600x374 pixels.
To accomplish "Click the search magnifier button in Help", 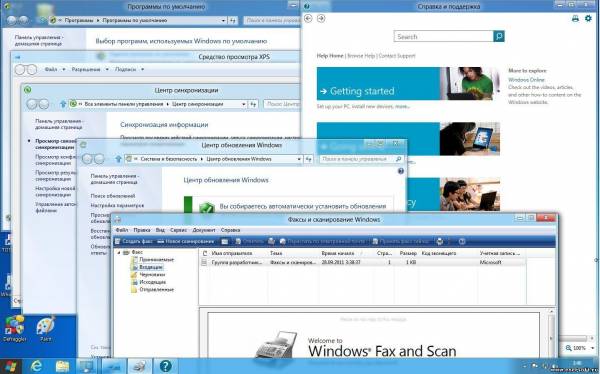I will click(499, 36).
